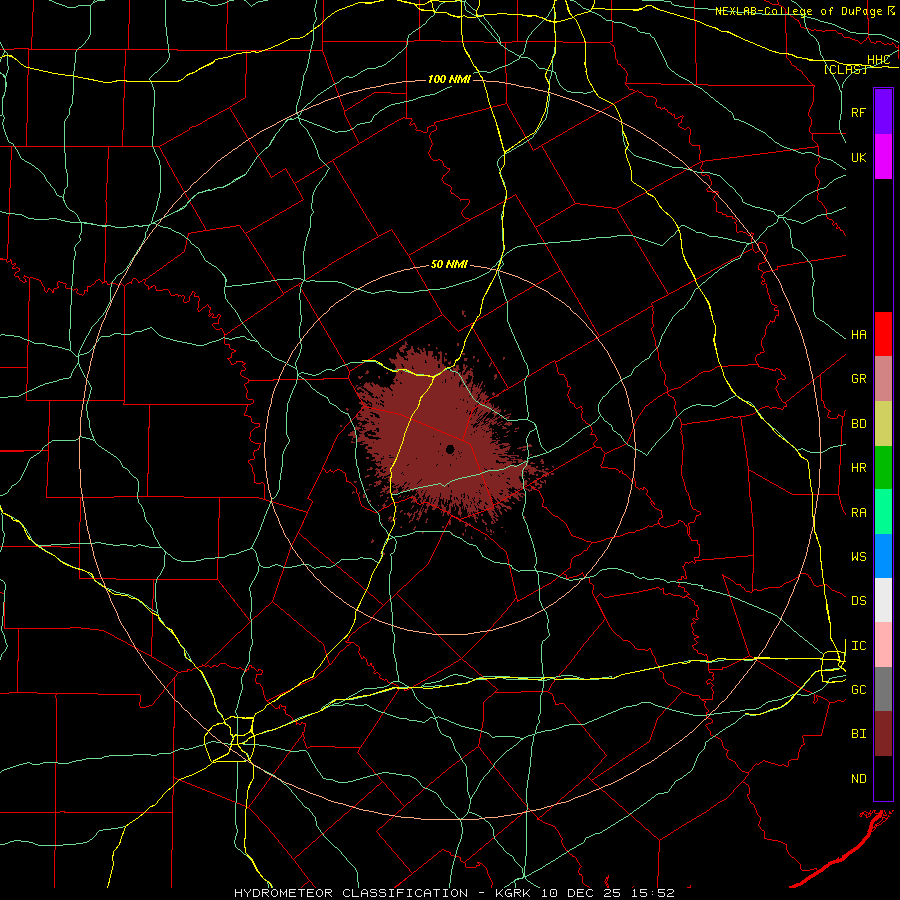This screenshot has height=900, width=900.
Task: Click the HA legend label
Action: [x=858, y=335]
